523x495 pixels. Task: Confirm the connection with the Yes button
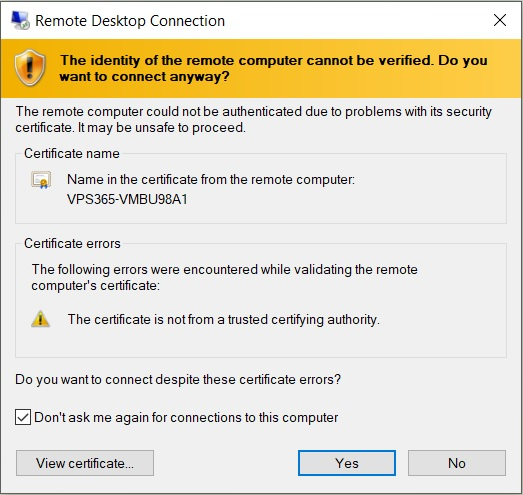tap(347, 463)
